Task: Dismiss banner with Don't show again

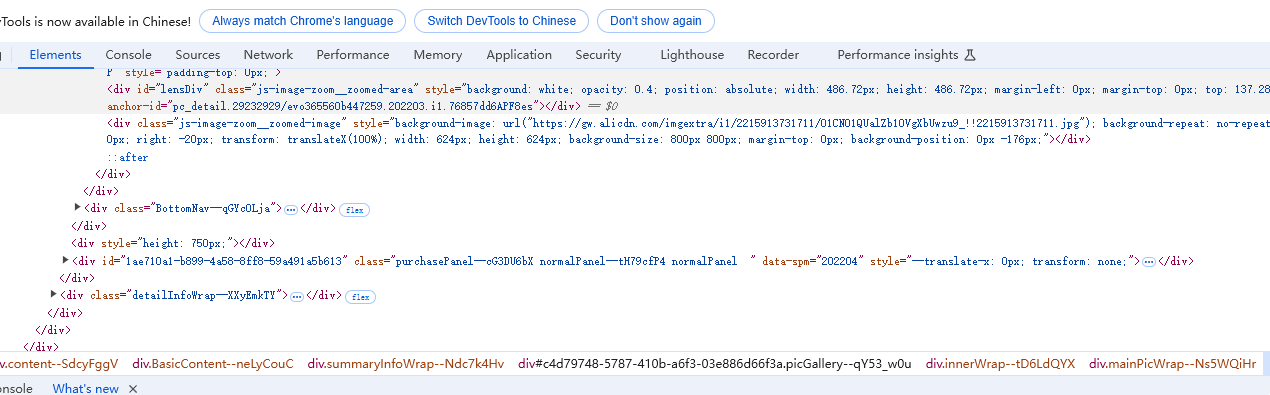Action: pos(656,20)
